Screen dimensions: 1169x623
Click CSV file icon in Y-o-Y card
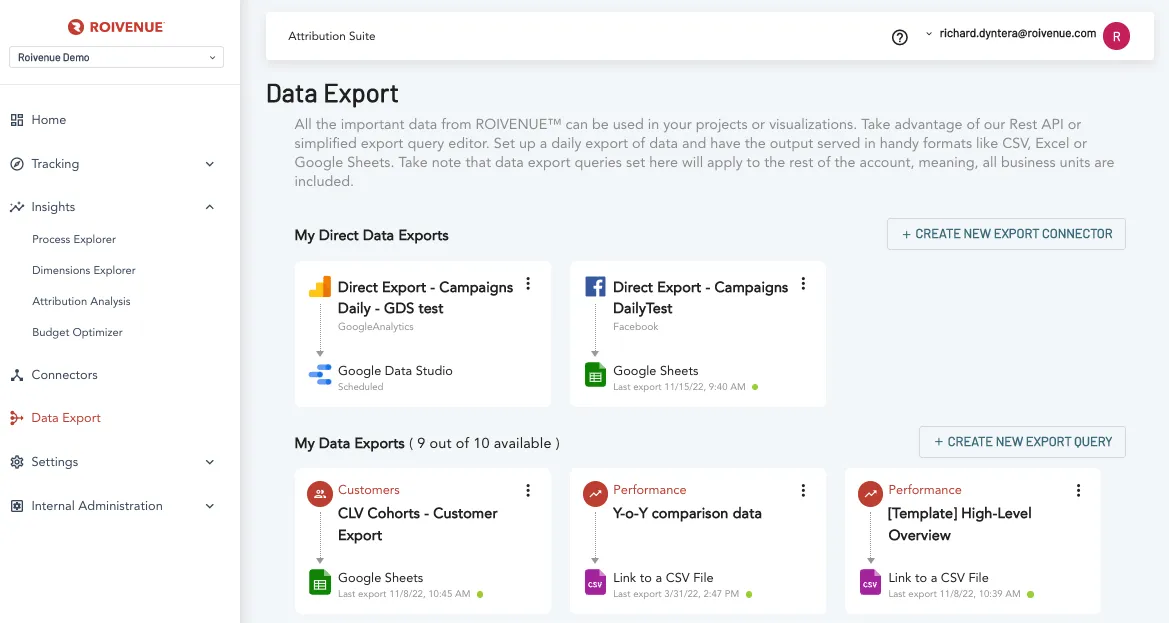[595, 582]
